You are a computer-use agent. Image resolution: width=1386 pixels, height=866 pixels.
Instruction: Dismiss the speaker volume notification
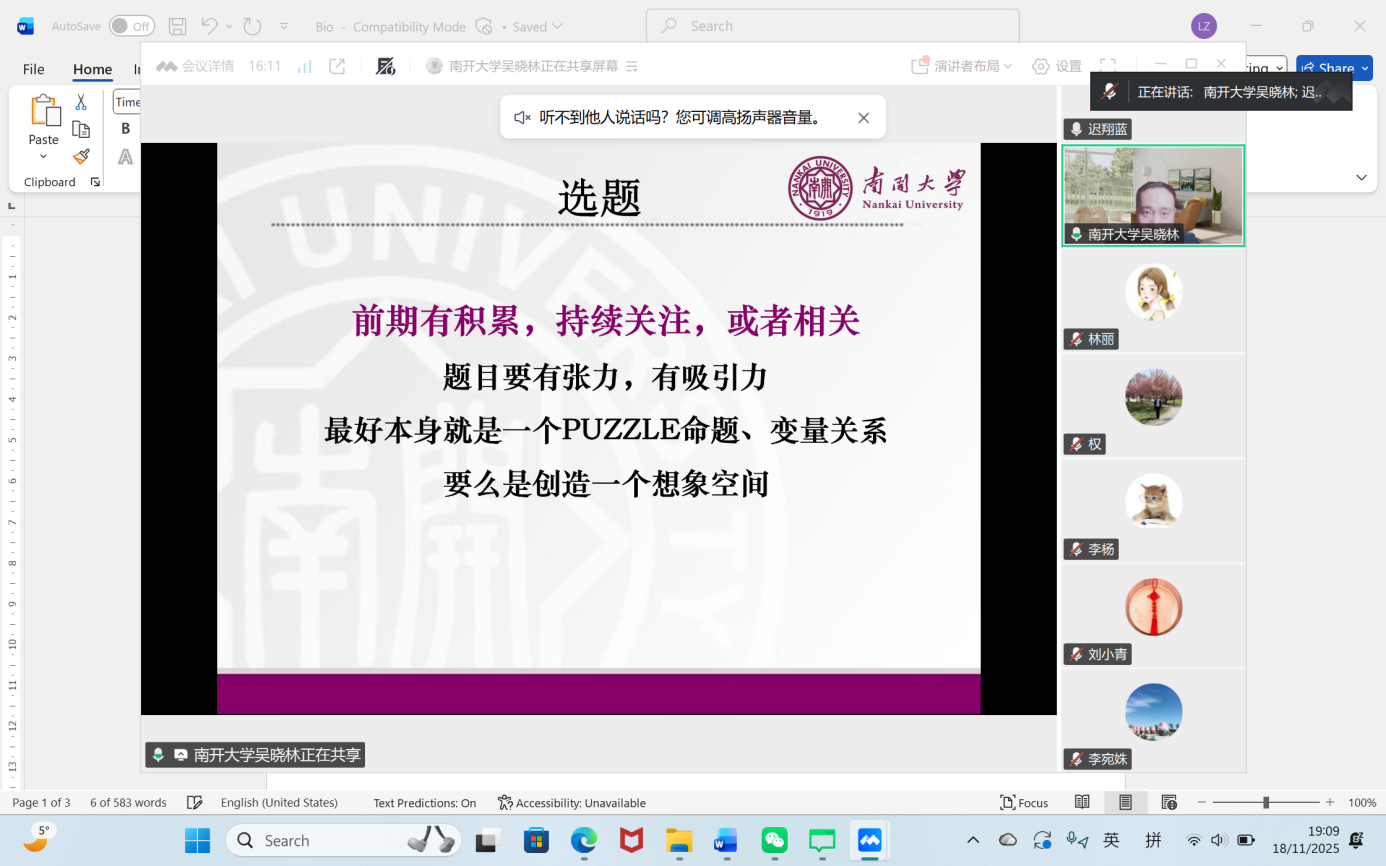[x=863, y=118]
